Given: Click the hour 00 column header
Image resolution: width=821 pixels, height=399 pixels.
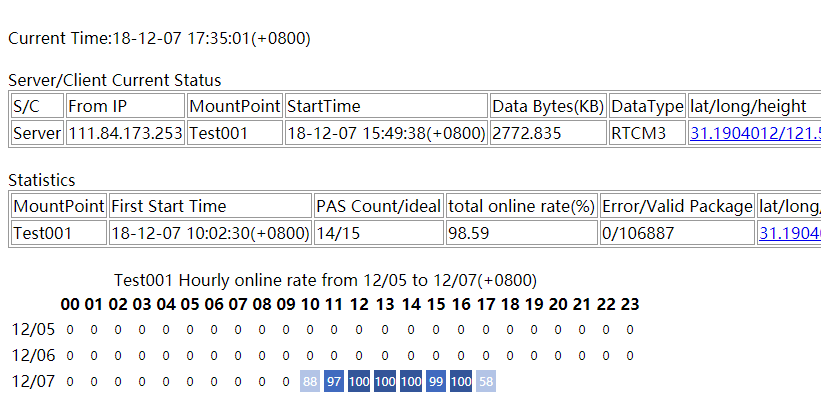Looking at the screenshot, I should (x=70, y=304).
